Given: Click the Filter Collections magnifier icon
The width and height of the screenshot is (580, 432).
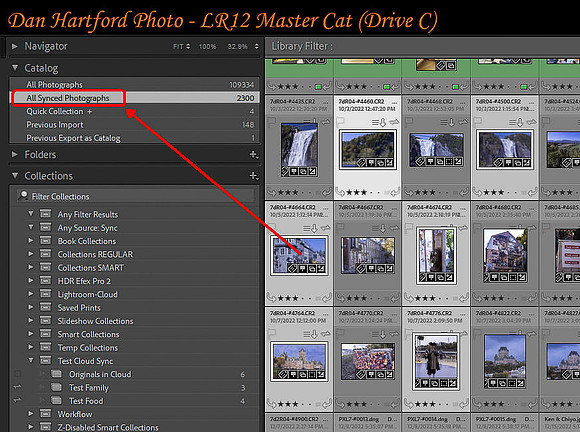Looking at the screenshot, I should 23,196.
